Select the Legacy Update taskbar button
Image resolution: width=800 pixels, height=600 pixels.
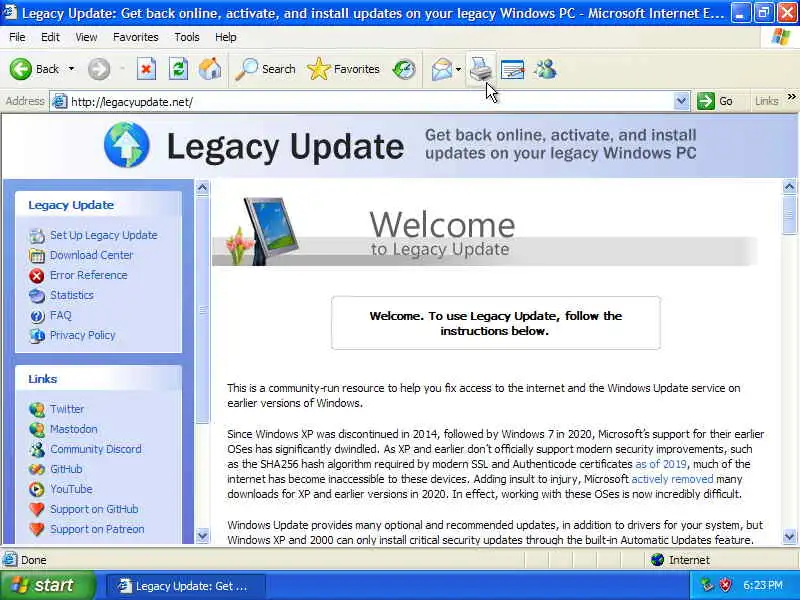185,586
